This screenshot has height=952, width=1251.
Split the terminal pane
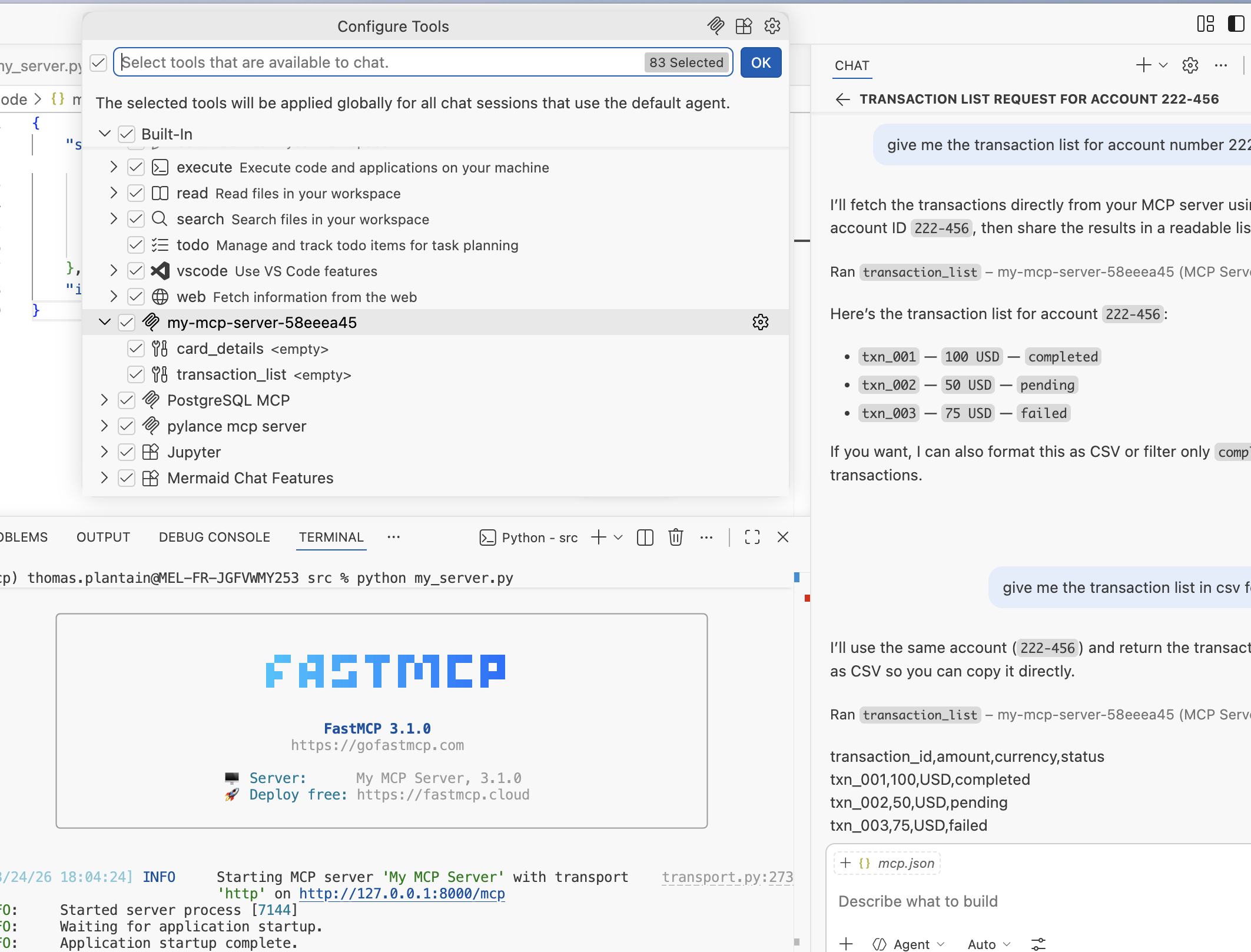coord(645,538)
